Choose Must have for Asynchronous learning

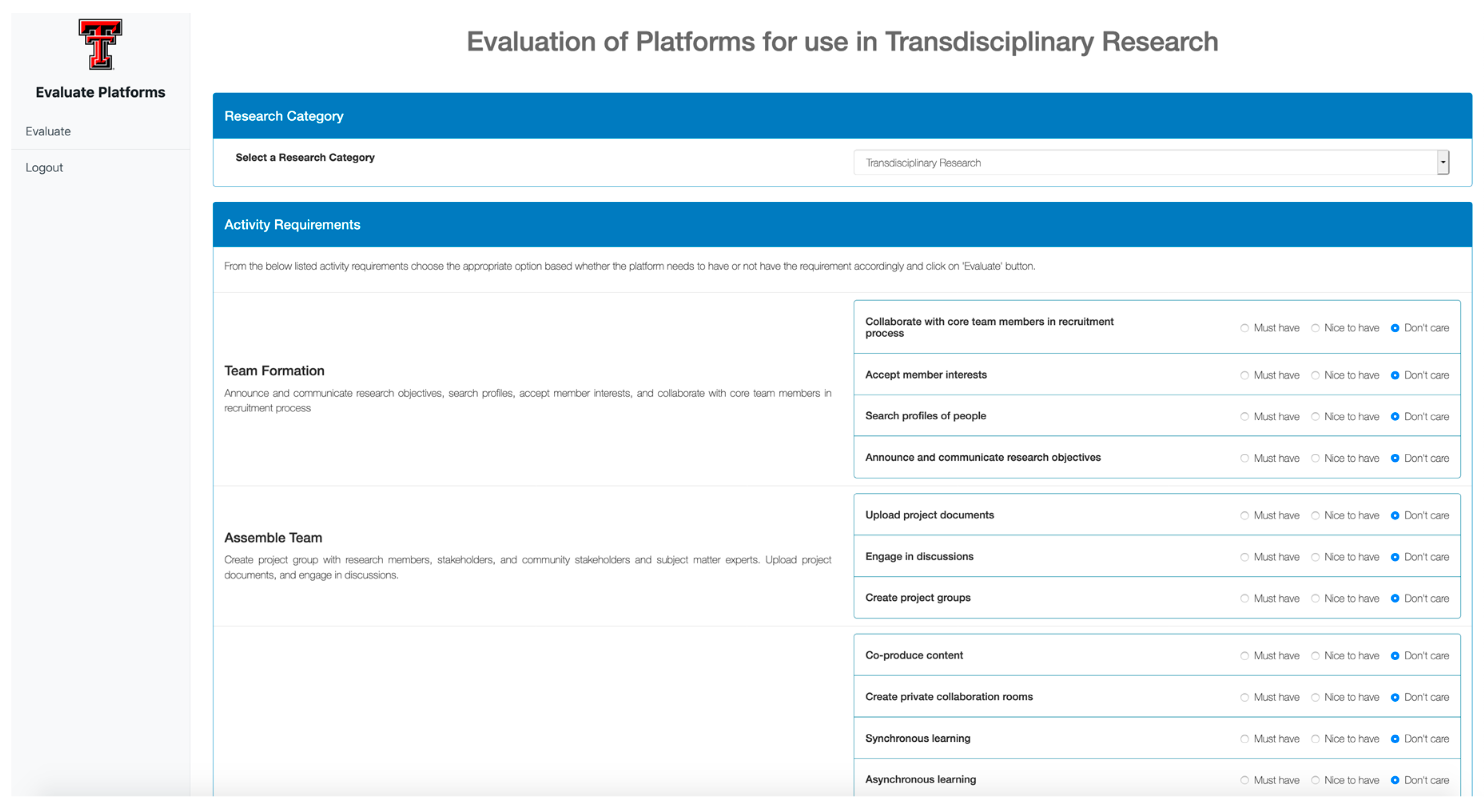tap(1244, 780)
